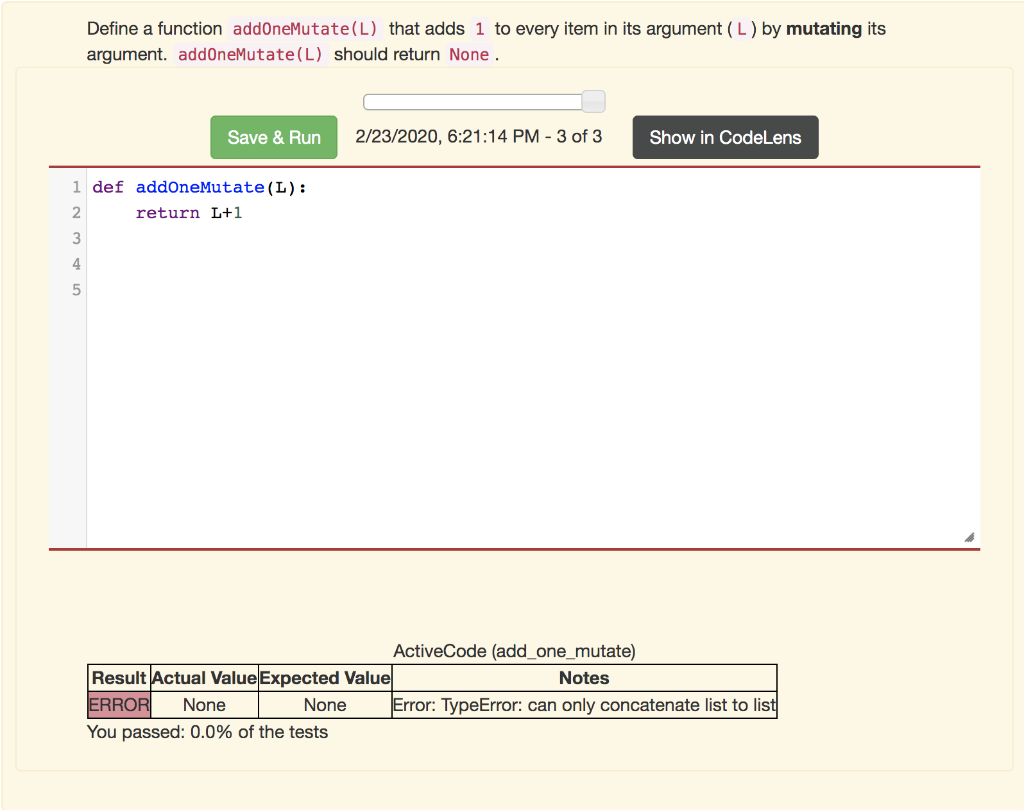Click the L+1 expression on line 2
Viewport: 1024px width, 810px height.
tap(229, 212)
